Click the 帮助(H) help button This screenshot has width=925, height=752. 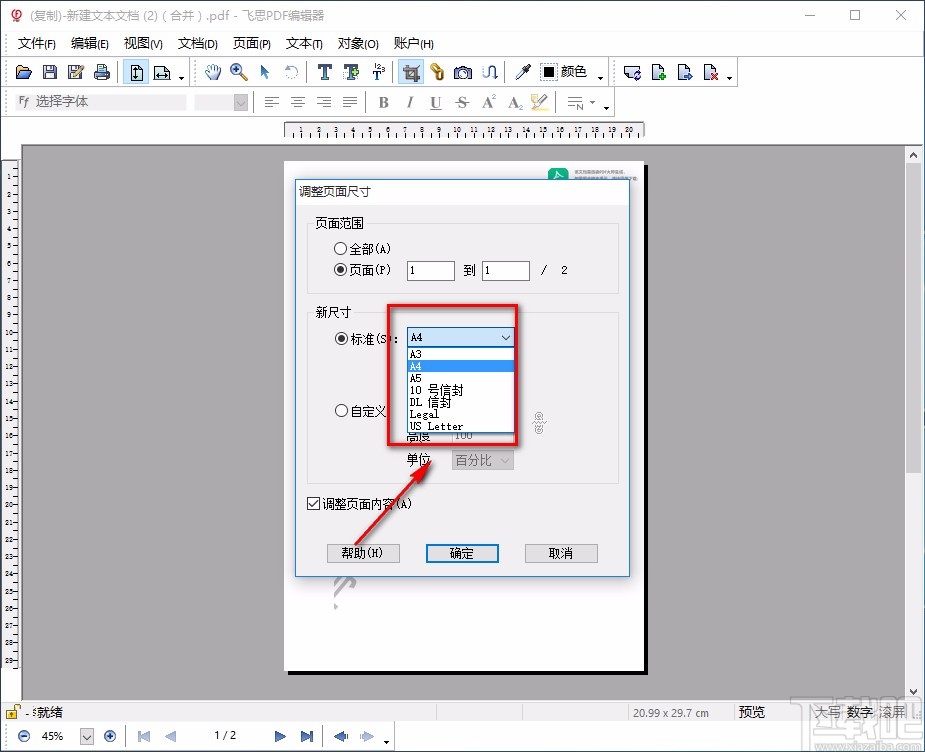pyautogui.click(x=363, y=553)
